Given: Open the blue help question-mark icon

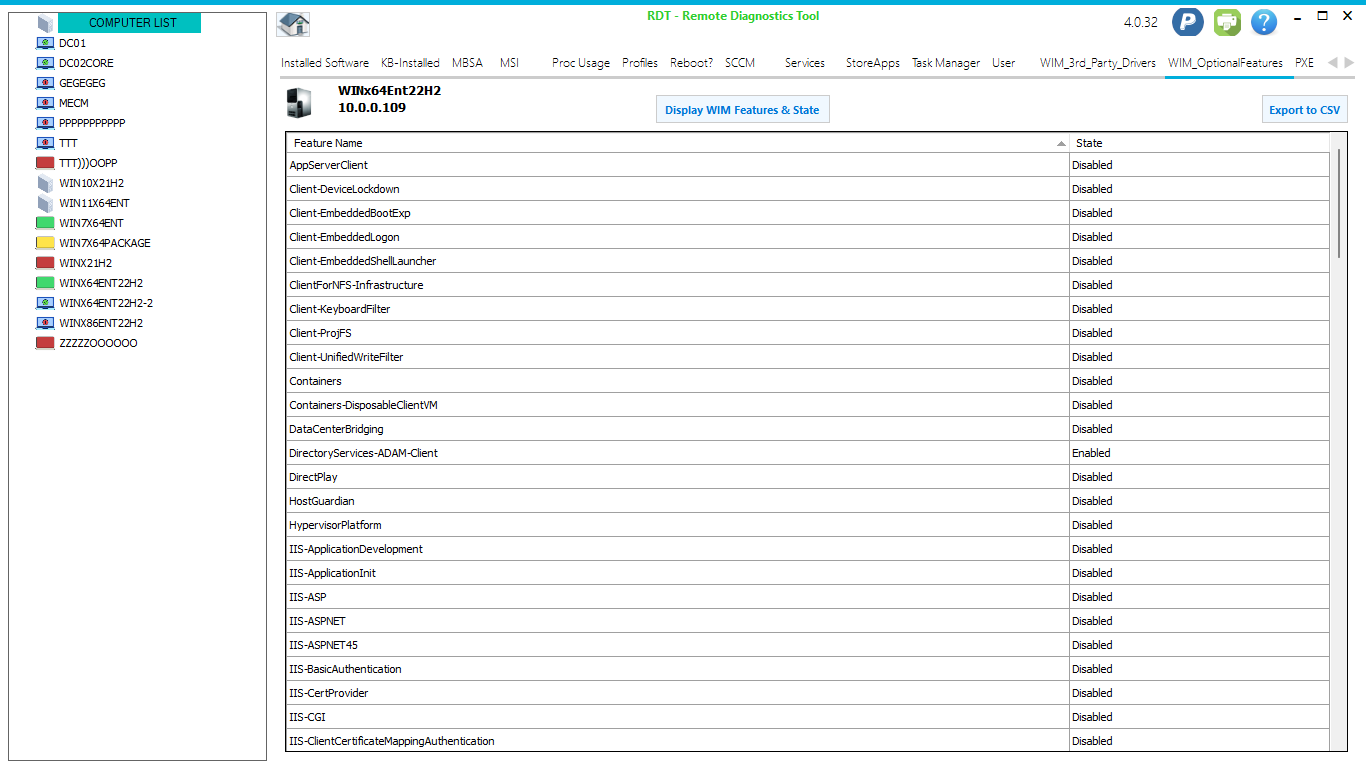Looking at the screenshot, I should (x=1264, y=22).
